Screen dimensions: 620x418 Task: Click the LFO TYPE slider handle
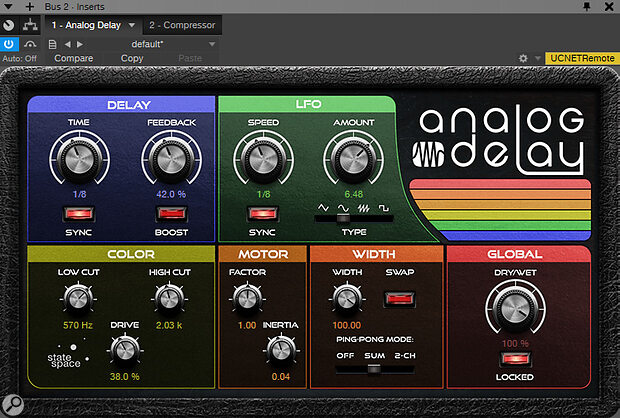click(343, 218)
